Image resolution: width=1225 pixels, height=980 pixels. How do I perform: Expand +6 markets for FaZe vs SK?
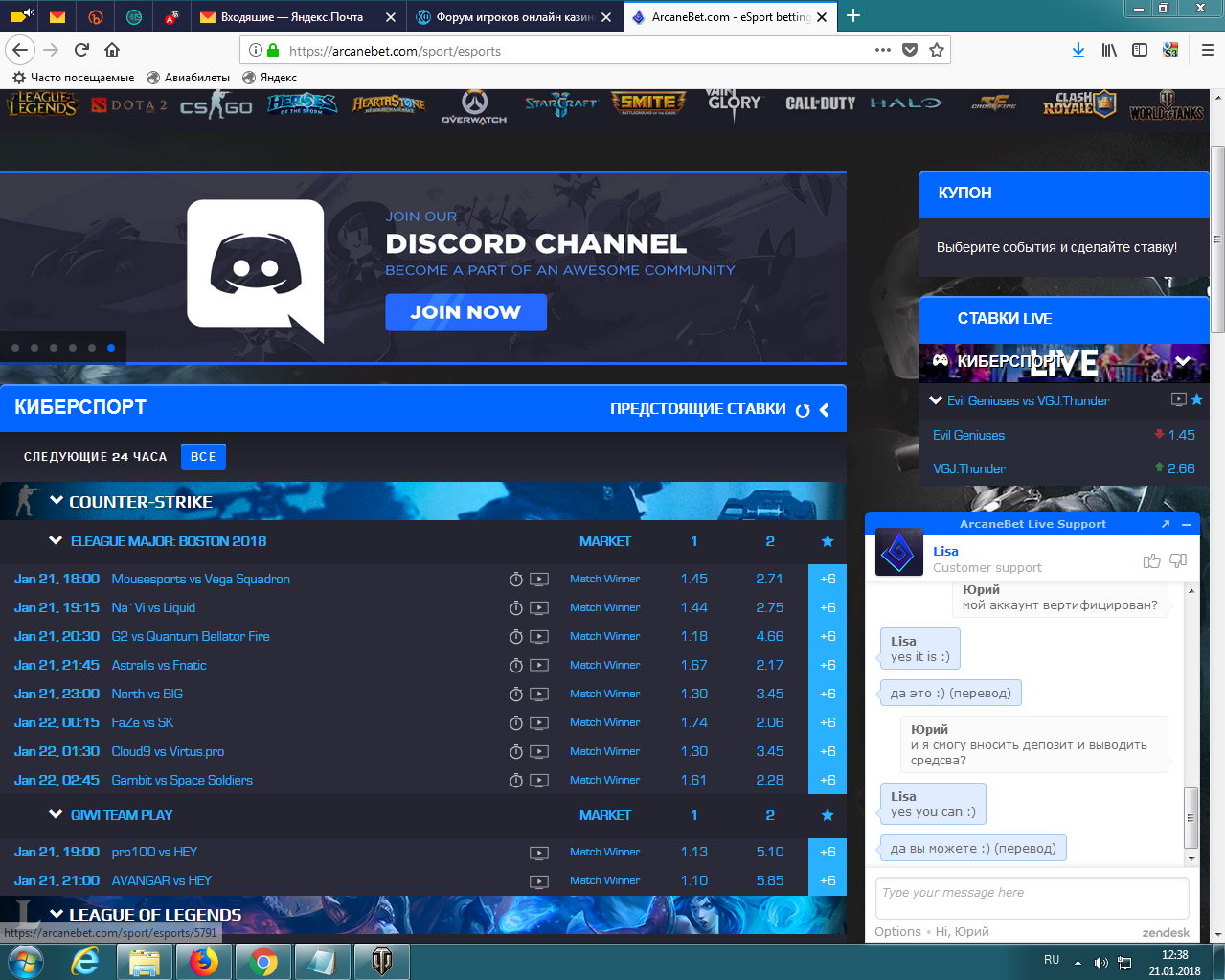[828, 722]
